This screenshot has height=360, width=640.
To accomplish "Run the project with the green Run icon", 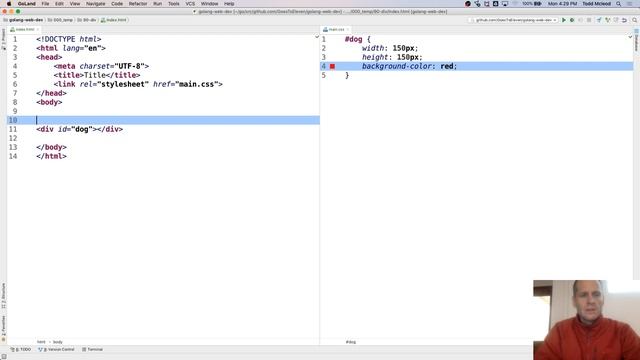I will pos(564,20).
